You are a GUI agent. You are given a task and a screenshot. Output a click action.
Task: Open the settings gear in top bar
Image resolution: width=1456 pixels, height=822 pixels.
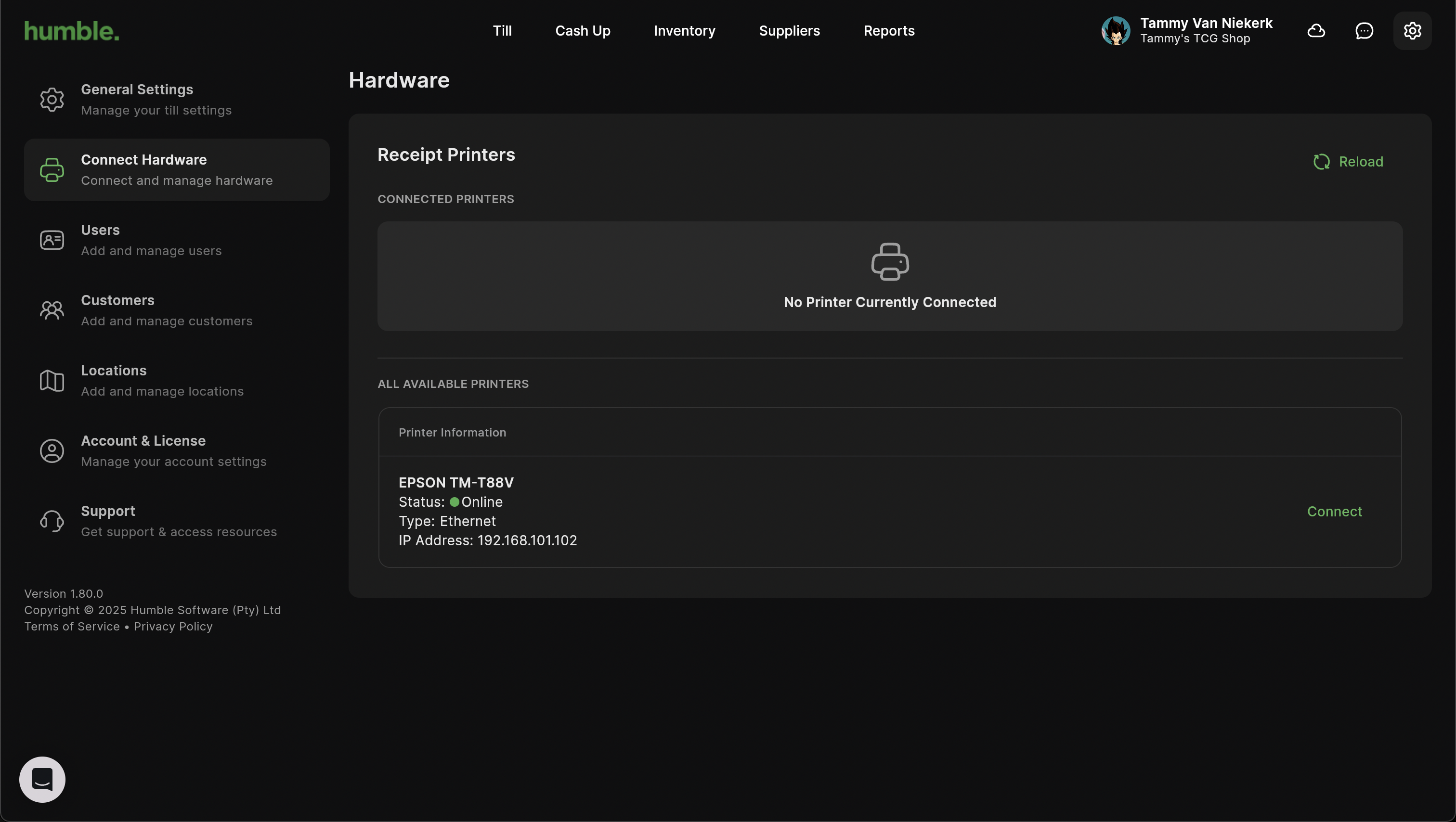coord(1412,30)
